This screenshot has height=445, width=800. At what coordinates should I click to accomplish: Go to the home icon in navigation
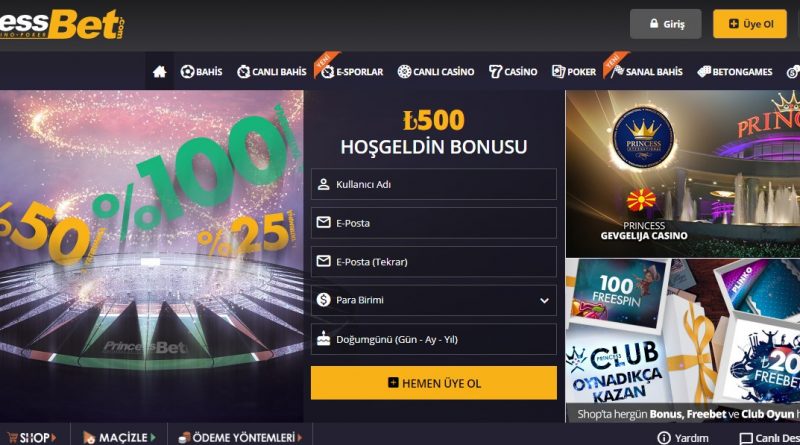[x=159, y=72]
